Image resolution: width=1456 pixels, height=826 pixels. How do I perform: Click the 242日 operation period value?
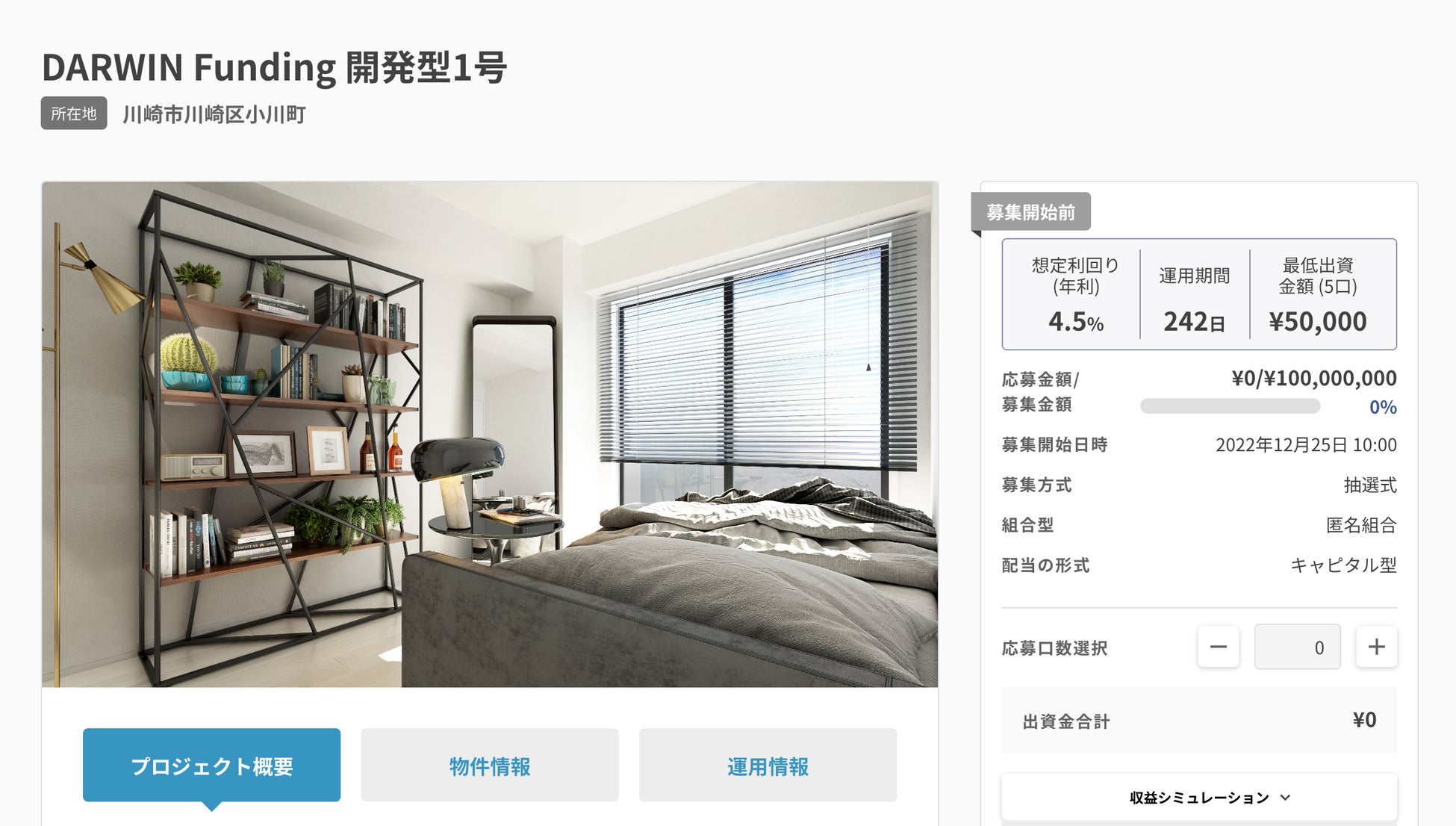click(1194, 322)
